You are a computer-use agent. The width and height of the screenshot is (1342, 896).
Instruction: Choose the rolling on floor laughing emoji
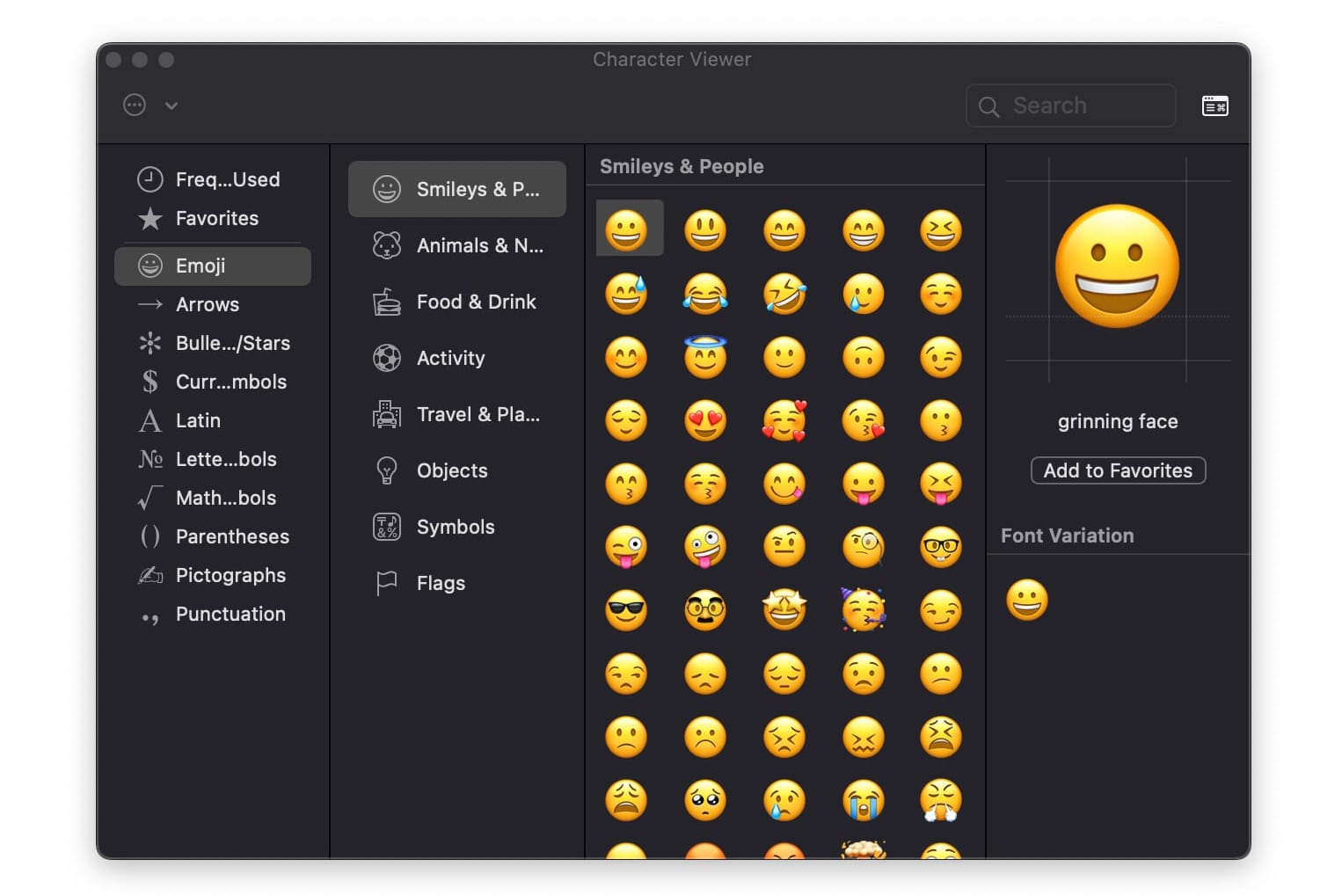784,294
